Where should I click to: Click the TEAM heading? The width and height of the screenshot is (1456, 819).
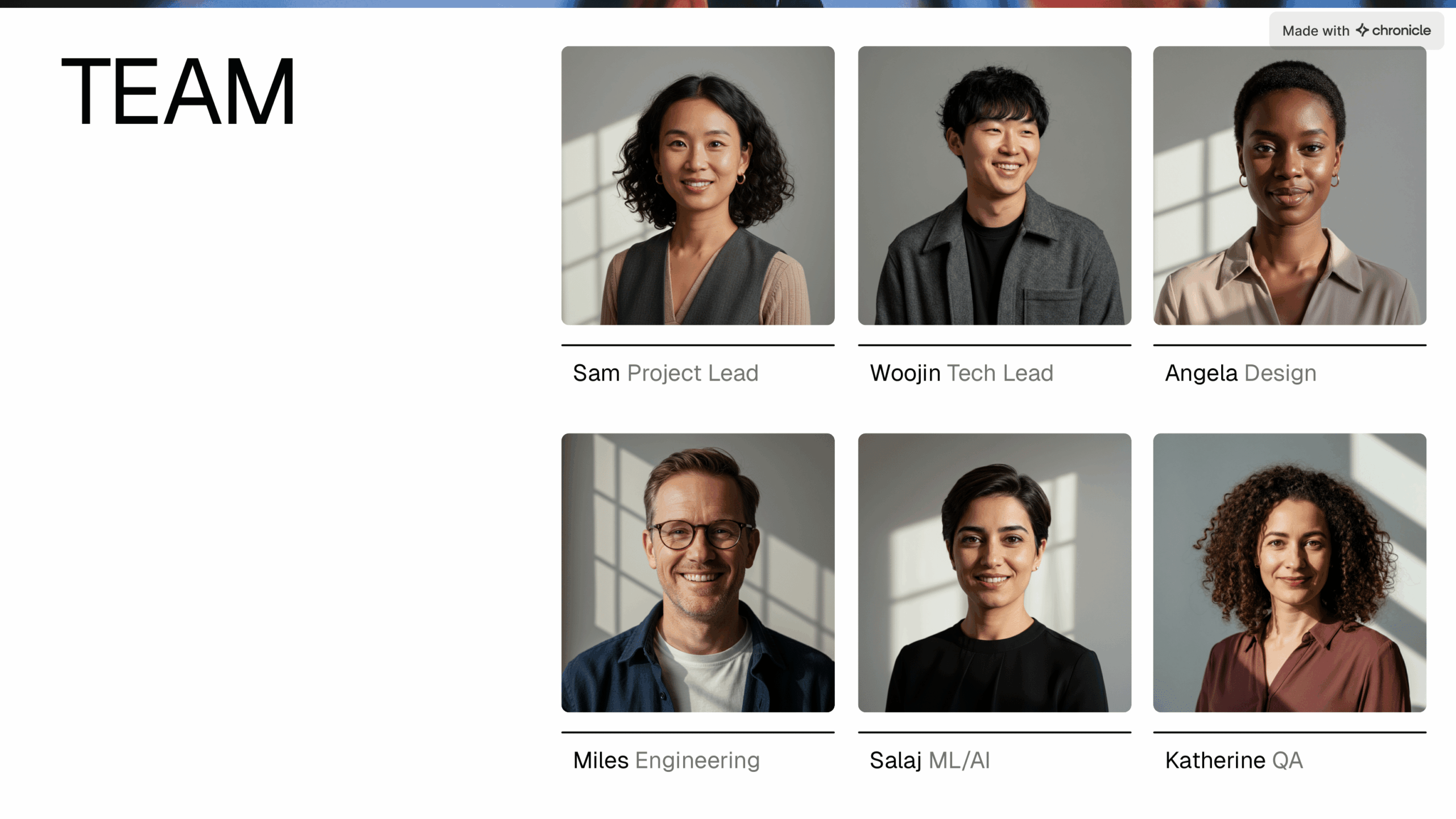178,91
